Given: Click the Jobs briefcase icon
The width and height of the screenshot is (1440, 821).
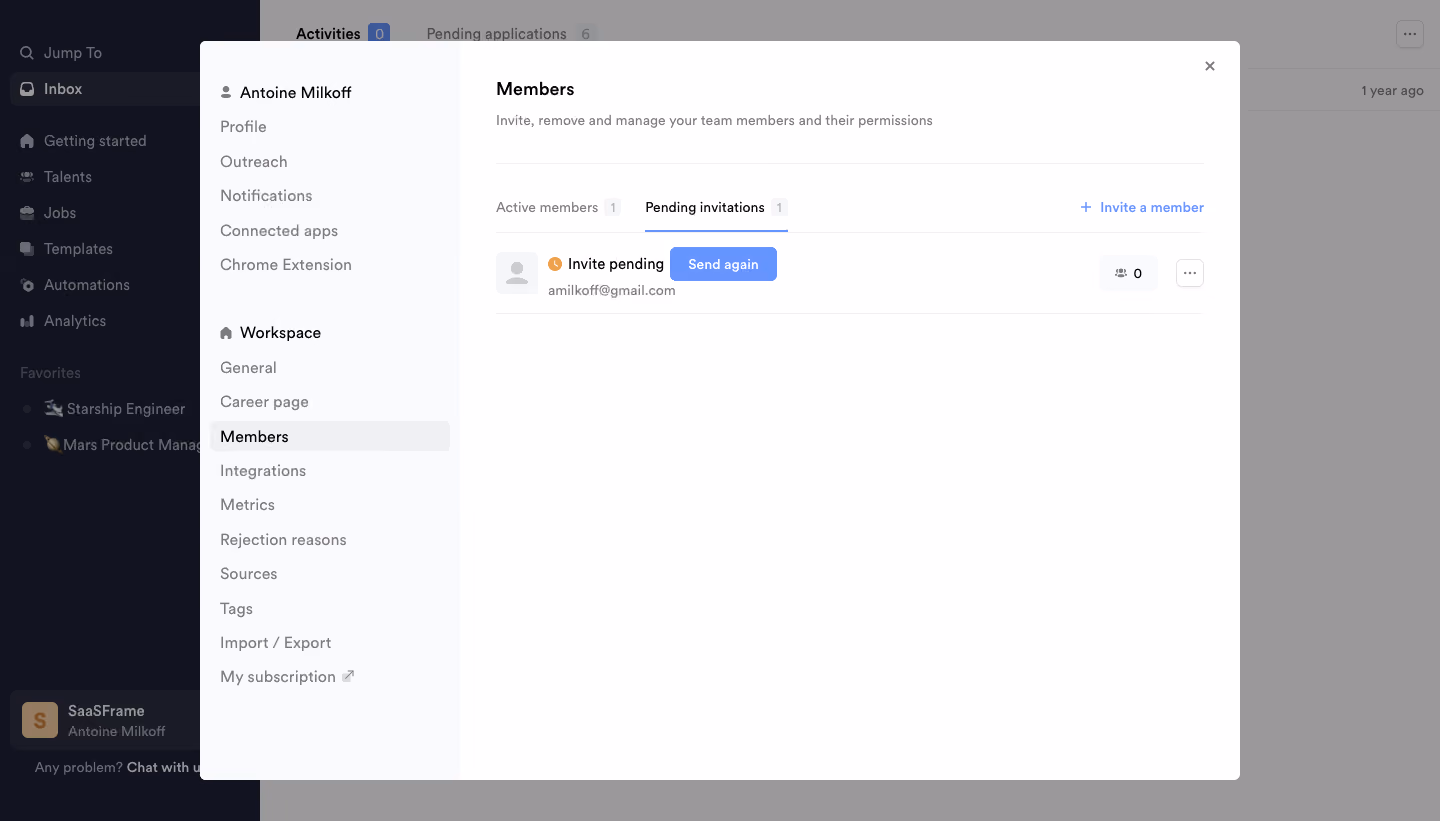Looking at the screenshot, I should 27,213.
